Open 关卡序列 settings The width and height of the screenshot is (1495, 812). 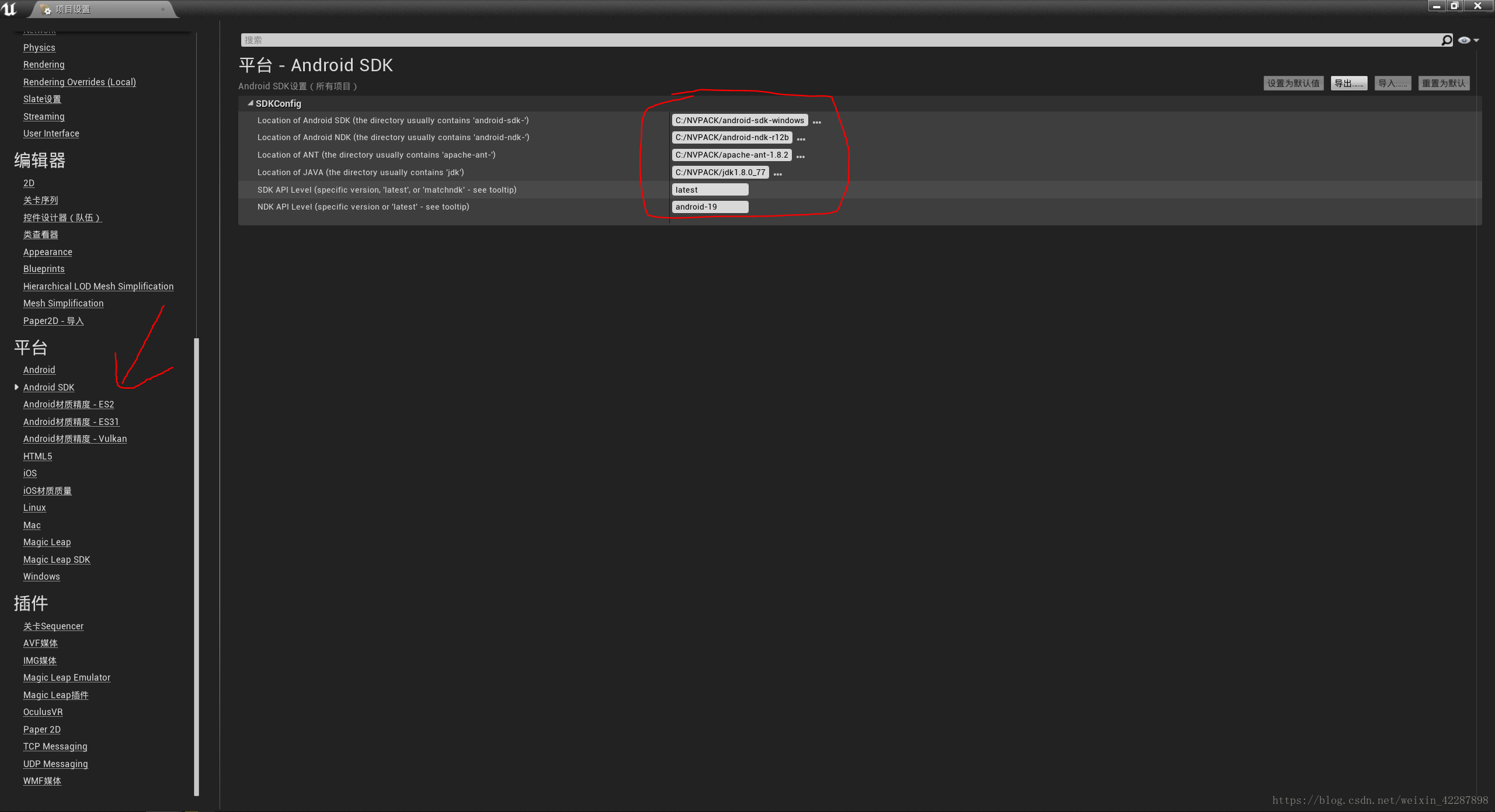tap(41, 200)
